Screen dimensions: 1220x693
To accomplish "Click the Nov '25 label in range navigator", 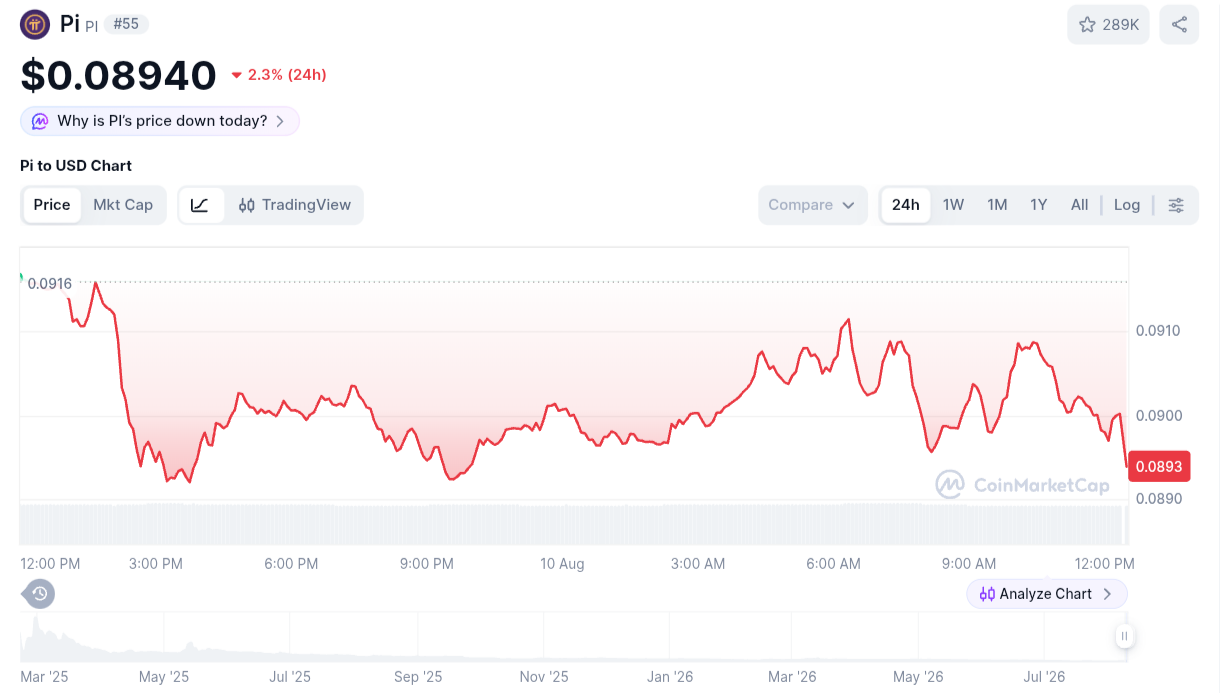I will (x=544, y=677).
